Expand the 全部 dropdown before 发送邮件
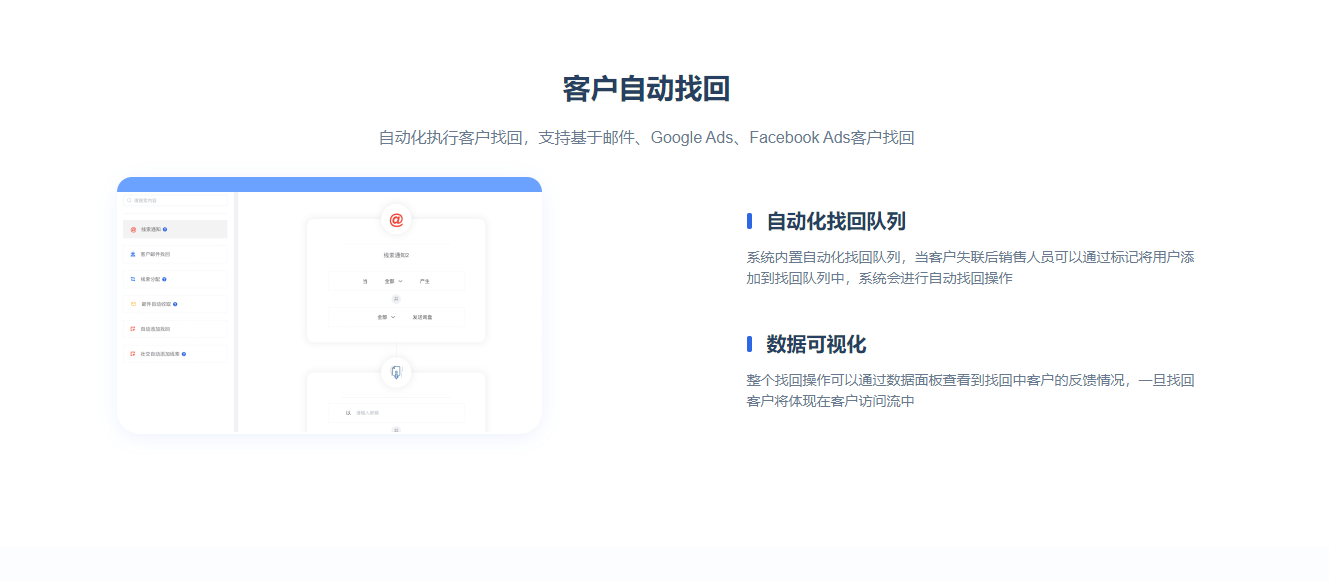 click(x=386, y=317)
